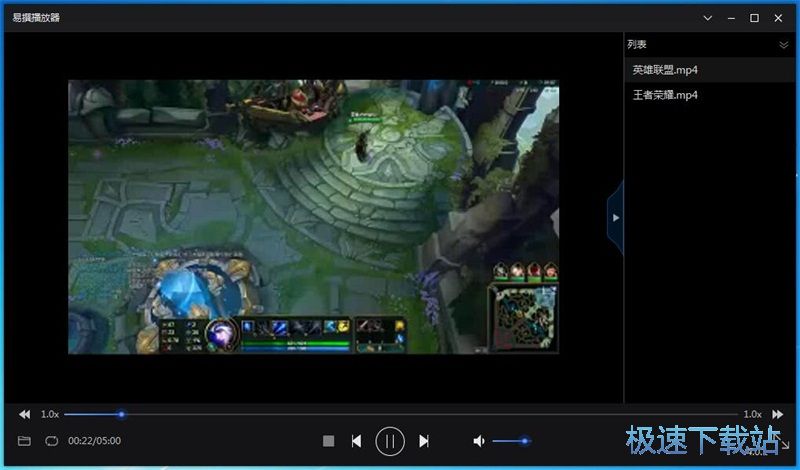Maximize the 易撰播放器 window
This screenshot has height=470, width=800.
click(755, 18)
